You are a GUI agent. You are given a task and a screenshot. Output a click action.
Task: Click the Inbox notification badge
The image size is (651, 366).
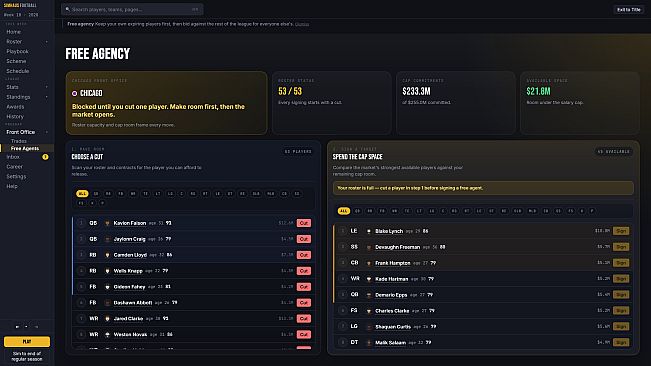[x=45, y=157]
